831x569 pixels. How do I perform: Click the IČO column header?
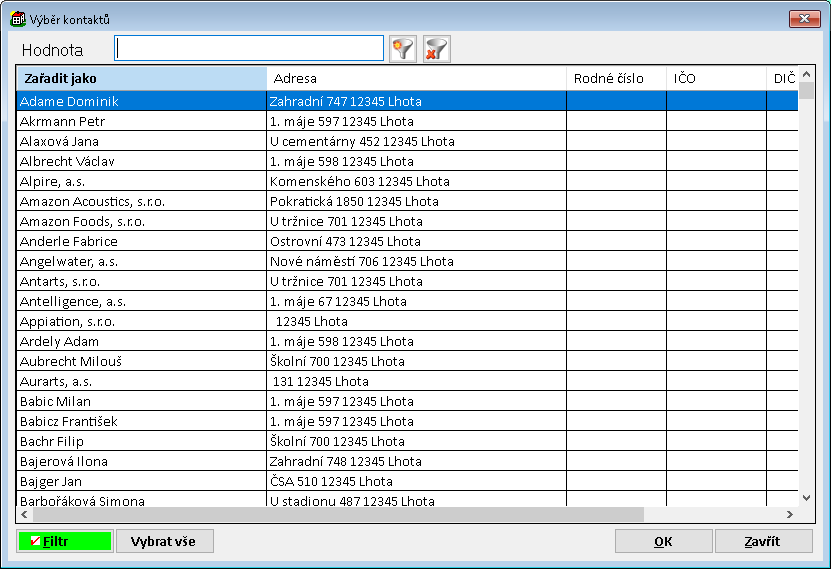pos(716,78)
